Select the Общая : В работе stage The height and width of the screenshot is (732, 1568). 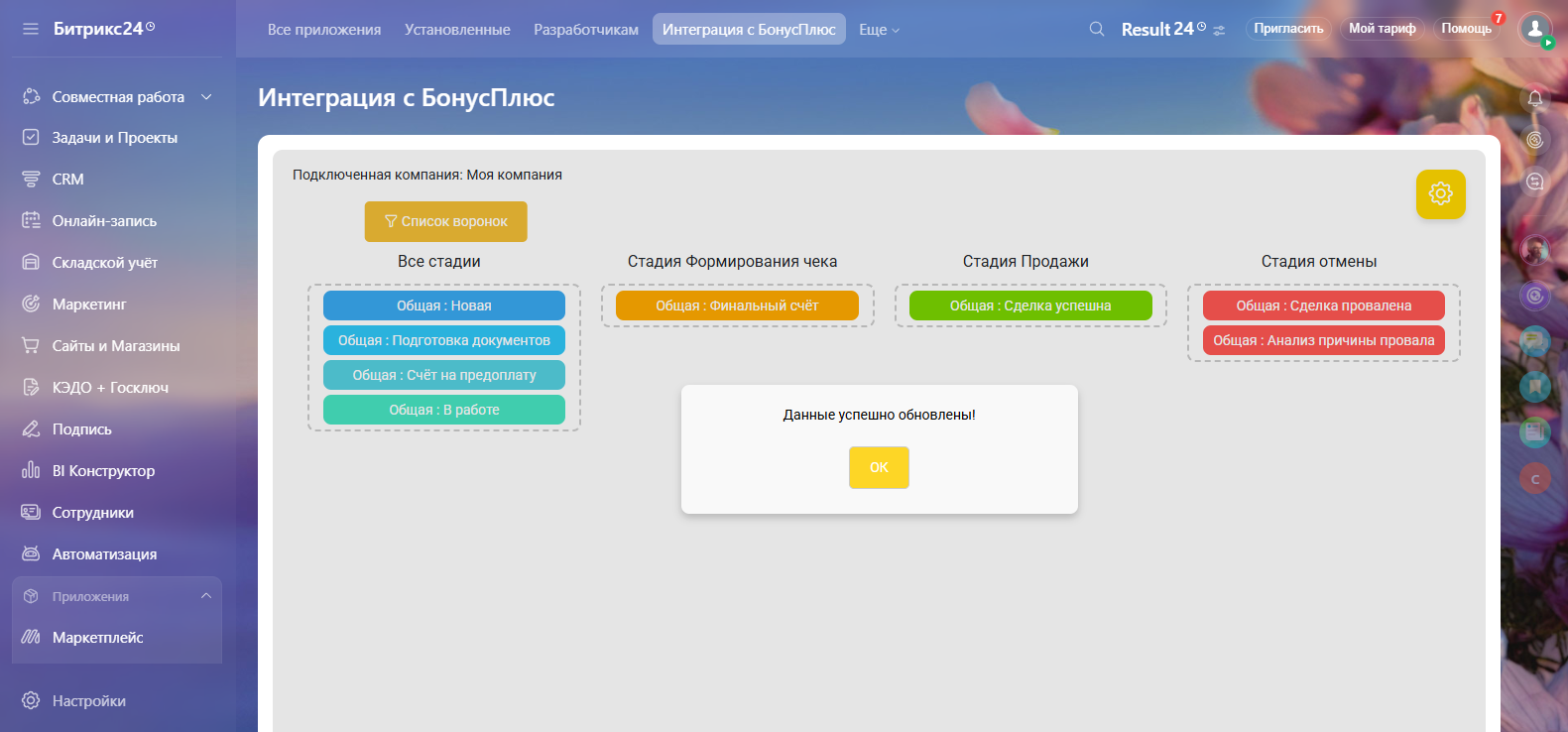pyautogui.click(x=444, y=410)
